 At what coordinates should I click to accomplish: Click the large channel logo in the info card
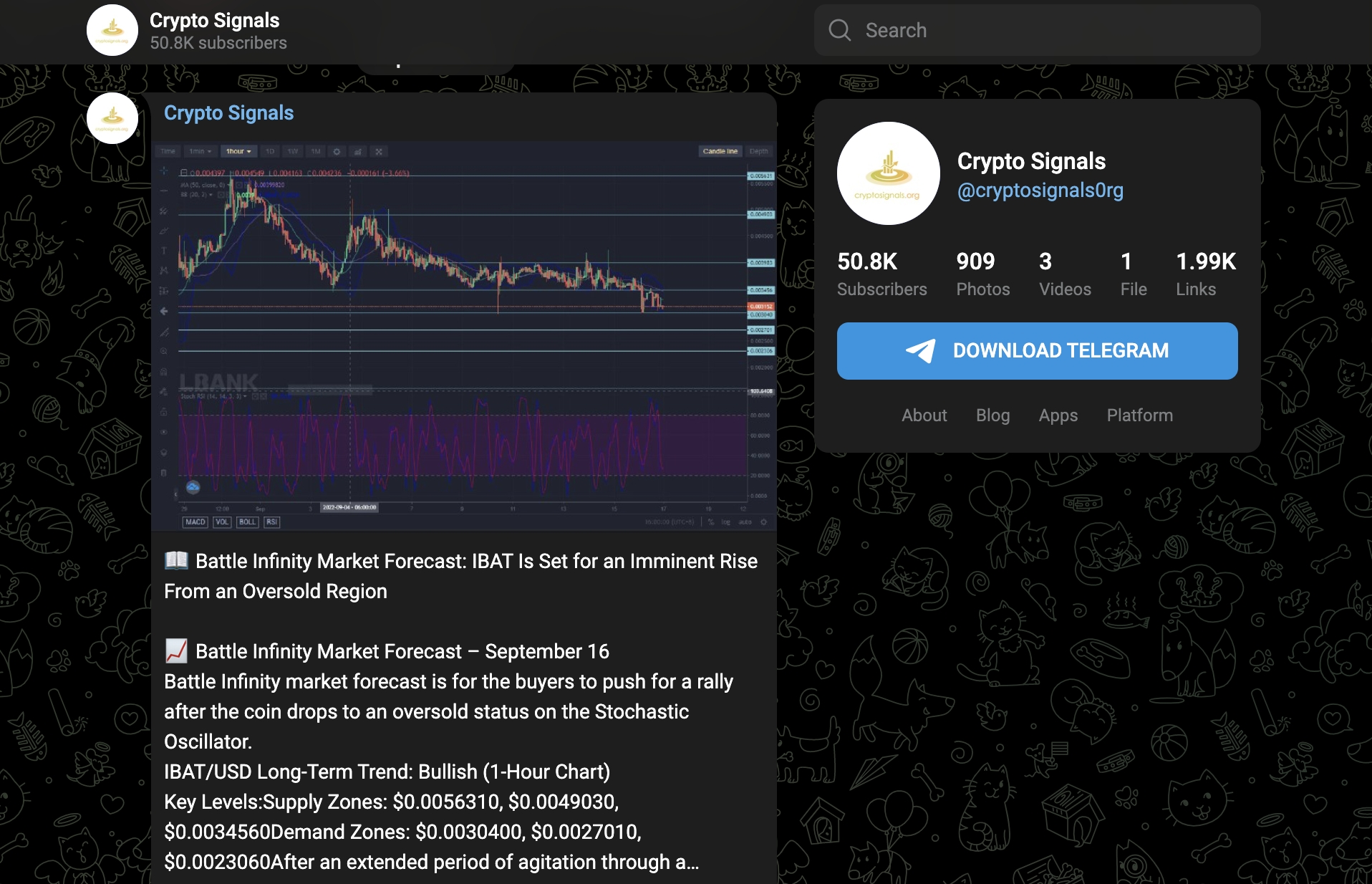coord(888,173)
